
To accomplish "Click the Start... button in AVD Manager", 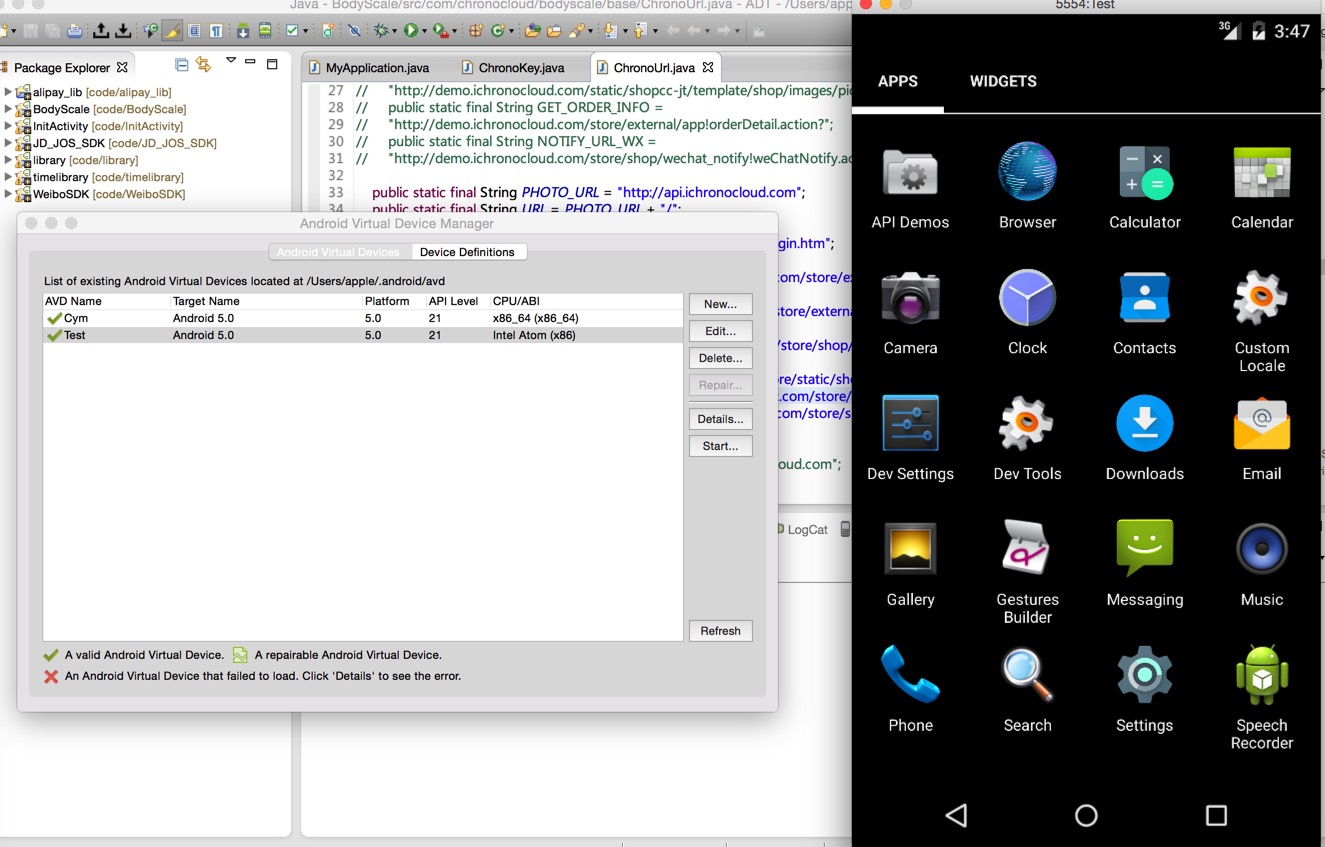I will [x=721, y=446].
